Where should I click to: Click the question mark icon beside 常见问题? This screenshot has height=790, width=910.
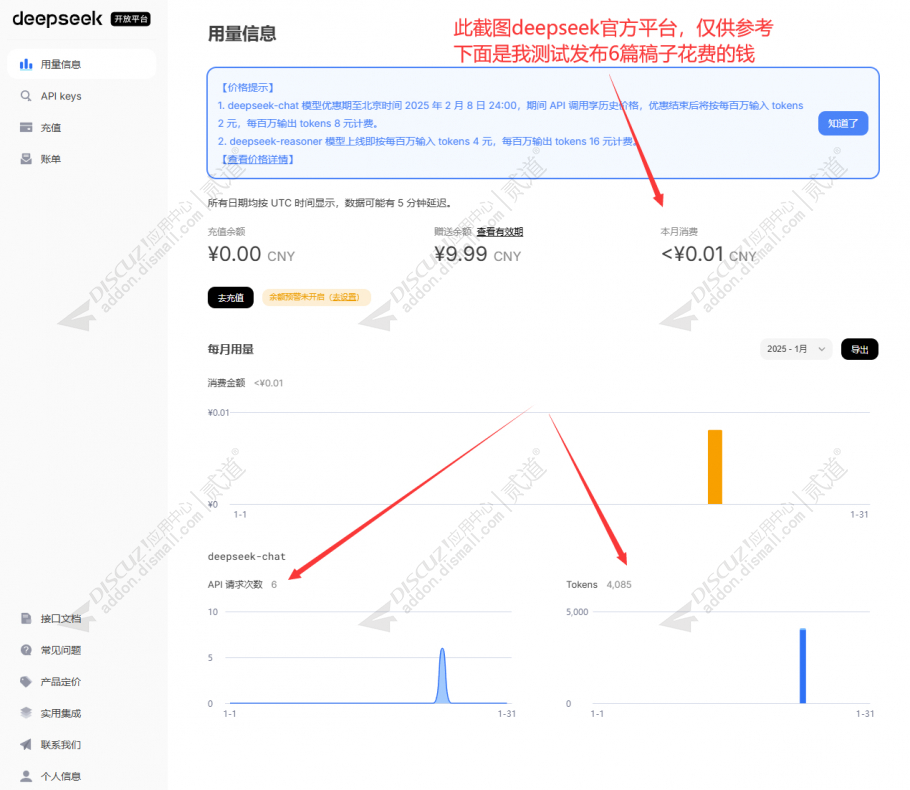[26, 650]
